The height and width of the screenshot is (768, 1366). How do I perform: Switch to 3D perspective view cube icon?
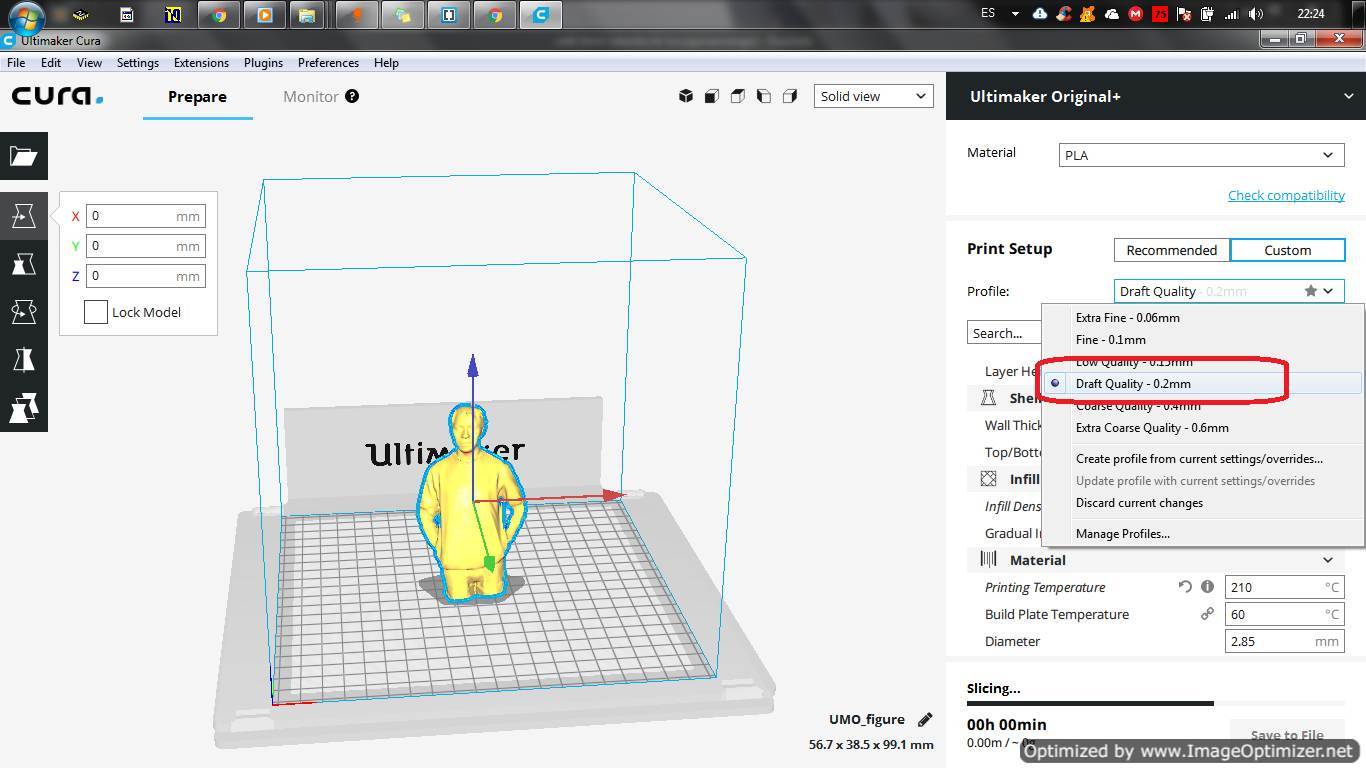pos(686,96)
